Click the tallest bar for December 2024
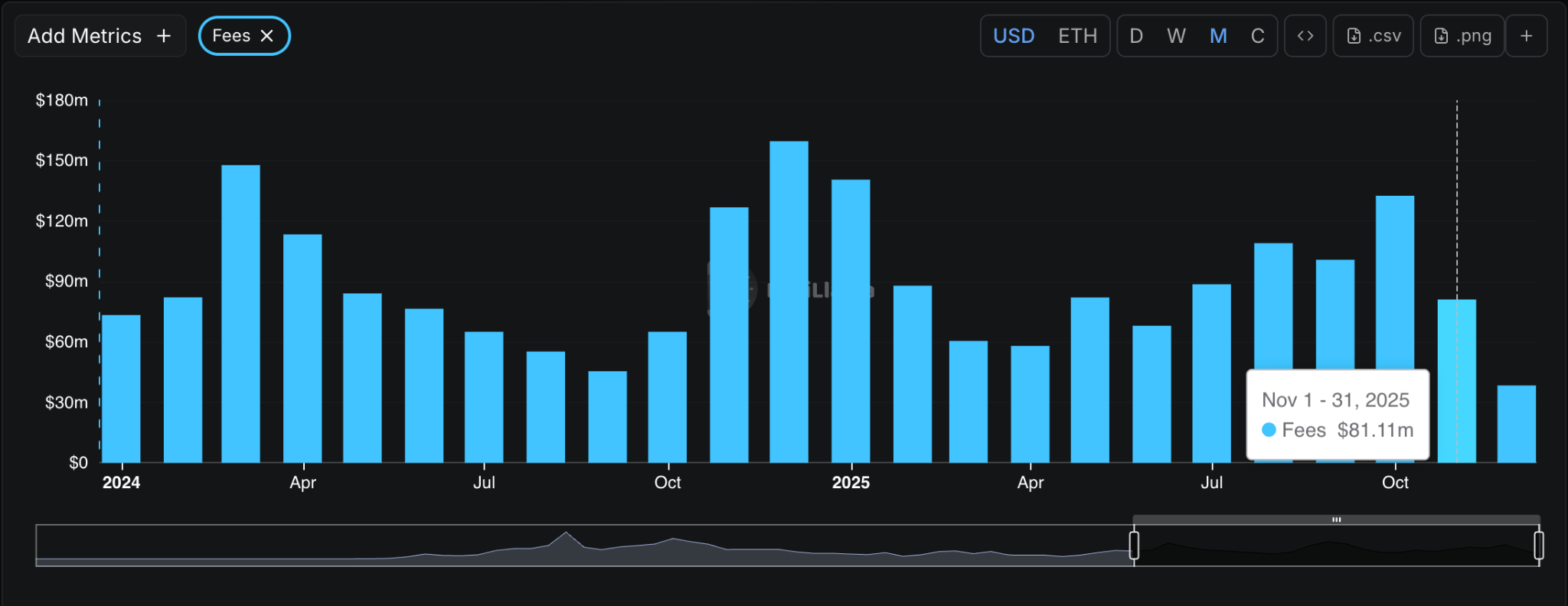 (789, 302)
